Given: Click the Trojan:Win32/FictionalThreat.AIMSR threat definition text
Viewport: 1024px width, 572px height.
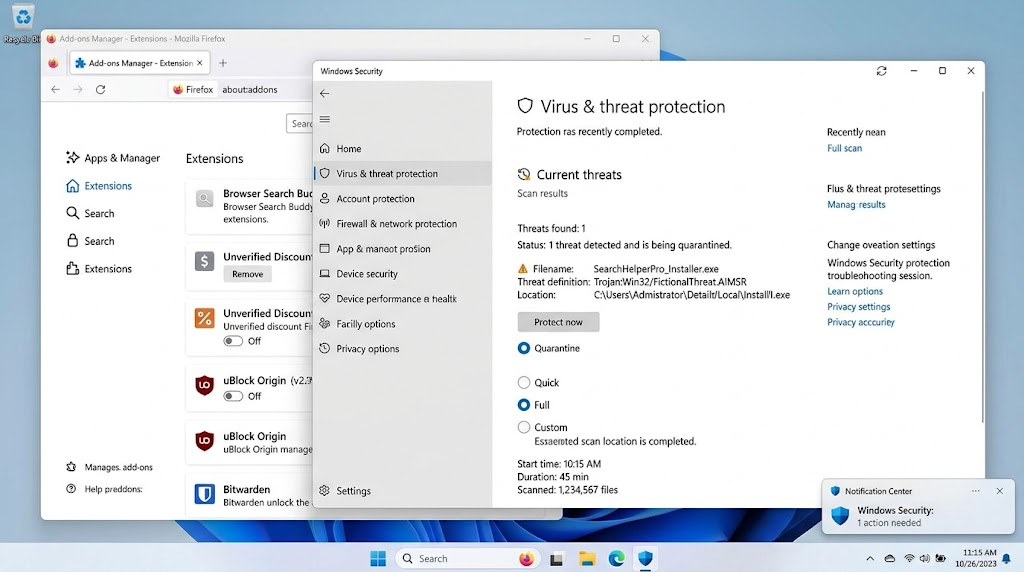Looking at the screenshot, I should tap(670, 281).
